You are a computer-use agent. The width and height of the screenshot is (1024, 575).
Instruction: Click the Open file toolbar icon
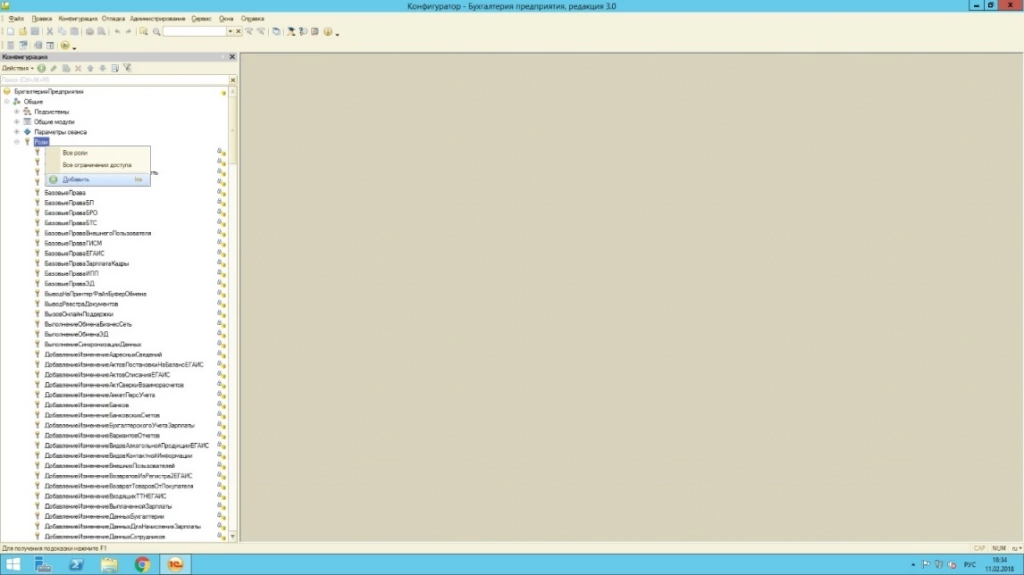point(23,31)
